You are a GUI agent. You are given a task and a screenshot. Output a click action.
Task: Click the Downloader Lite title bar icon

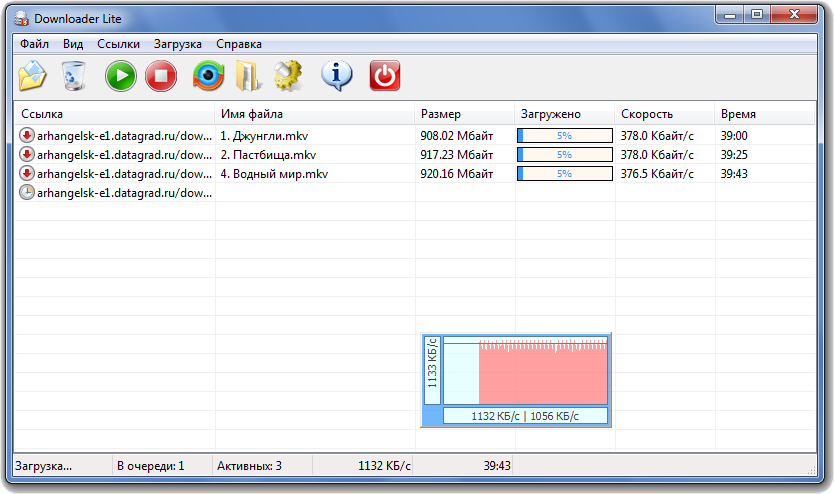22,19
